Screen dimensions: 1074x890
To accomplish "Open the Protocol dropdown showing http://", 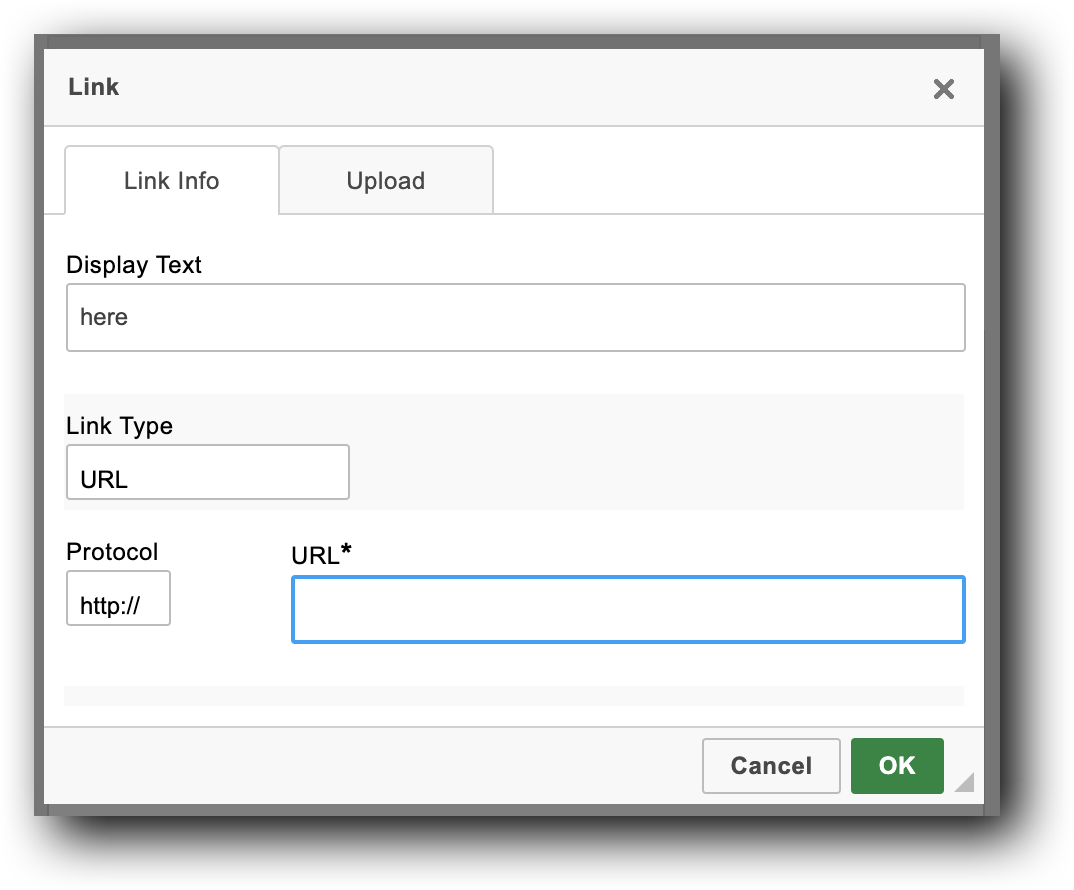I will click(x=118, y=597).
